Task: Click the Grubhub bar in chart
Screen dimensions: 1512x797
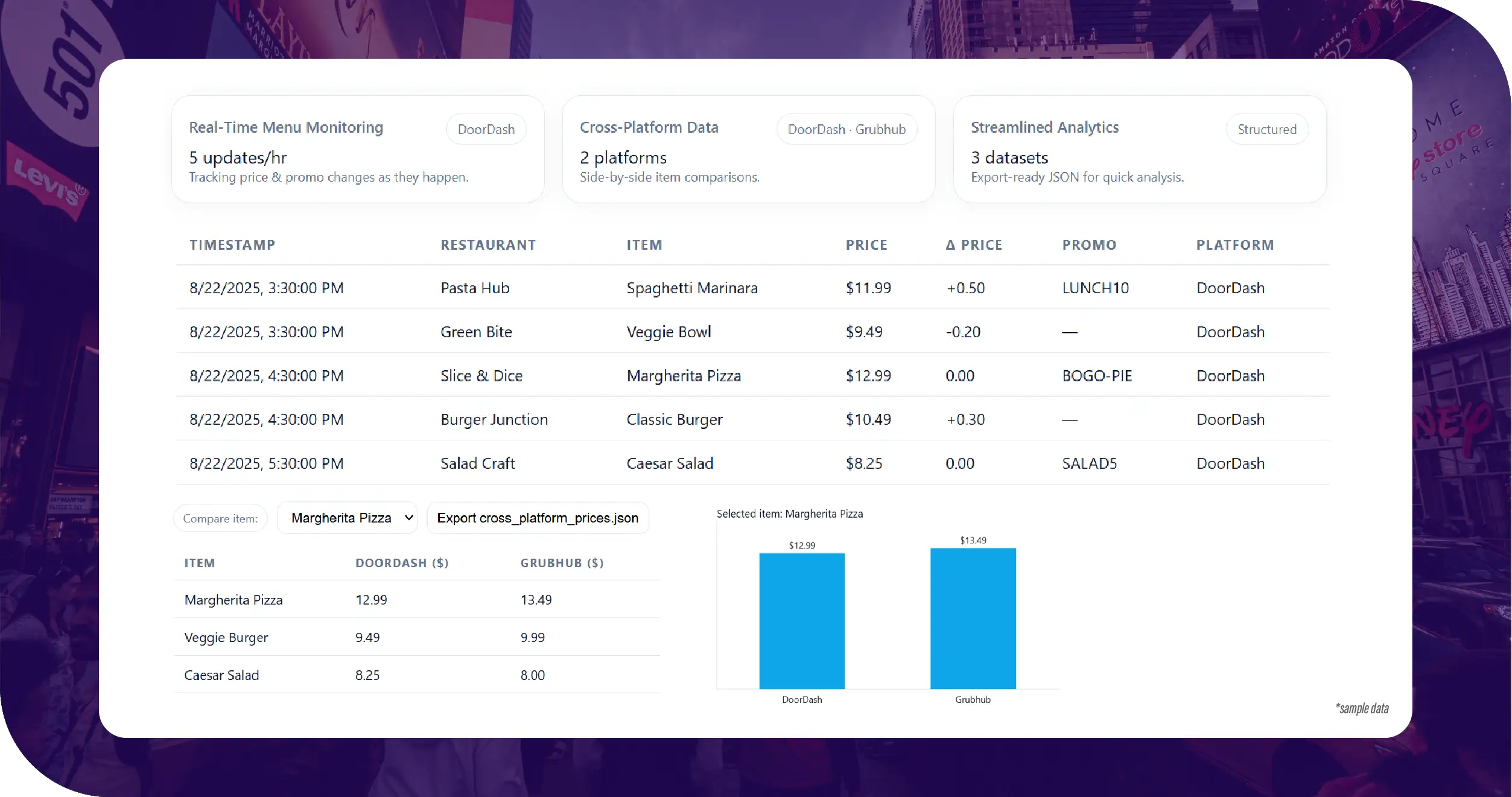Action: click(973, 618)
